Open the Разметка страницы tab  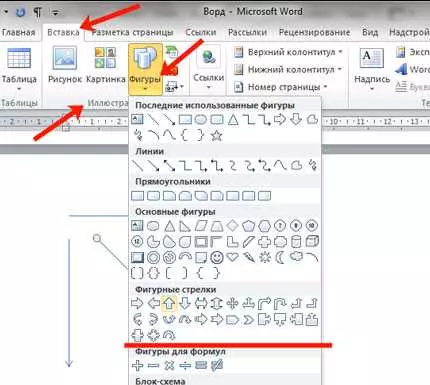click(x=132, y=32)
